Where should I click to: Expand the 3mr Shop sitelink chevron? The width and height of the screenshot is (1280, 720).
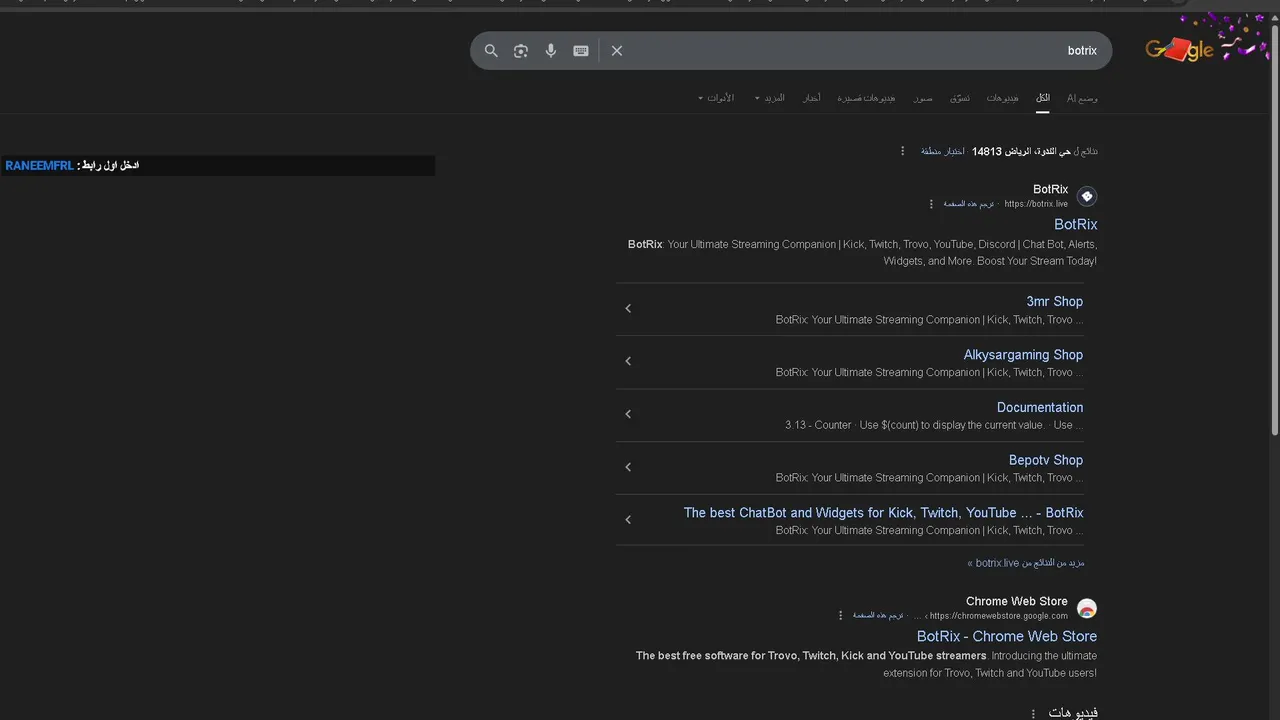tap(628, 309)
